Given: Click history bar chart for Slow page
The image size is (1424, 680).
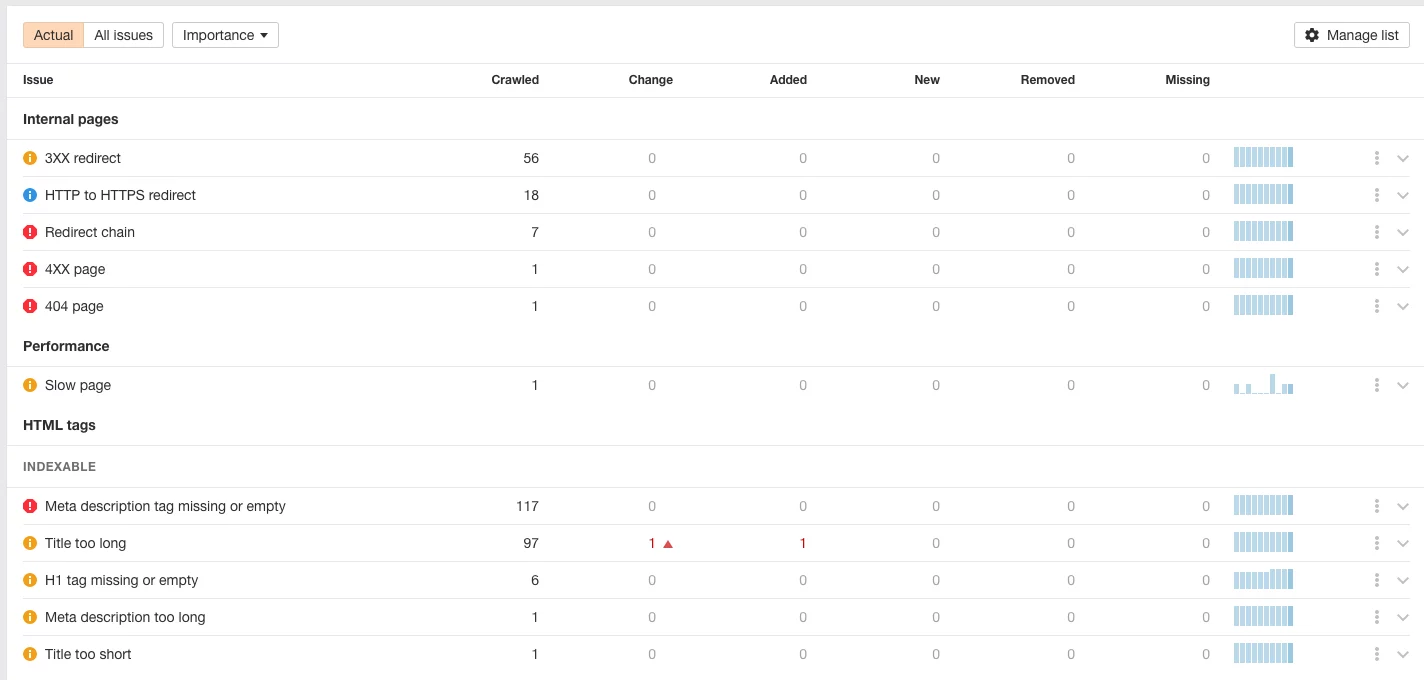Looking at the screenshot, I should point(1263,385).
